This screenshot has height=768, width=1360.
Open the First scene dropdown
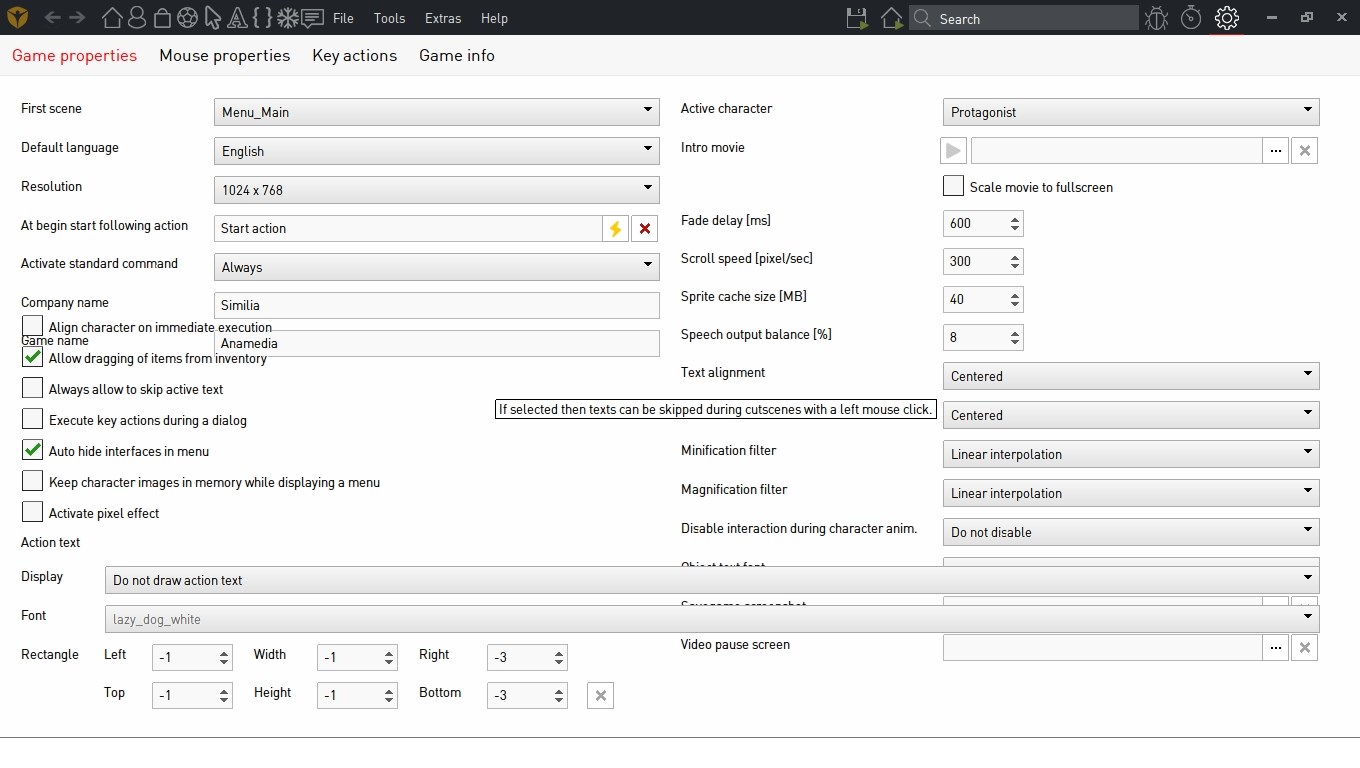coord(437,112)
